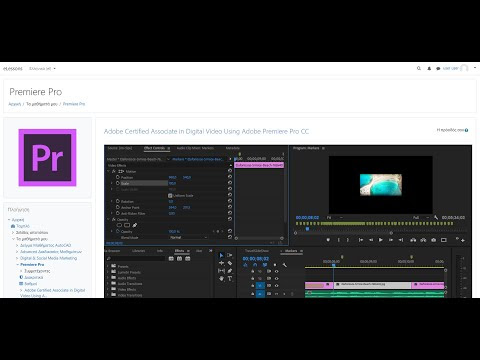Select the Selection tool arrow
The height and width of the screenshot is (360, 480).
pyautogui.click(x=221, y=255)
